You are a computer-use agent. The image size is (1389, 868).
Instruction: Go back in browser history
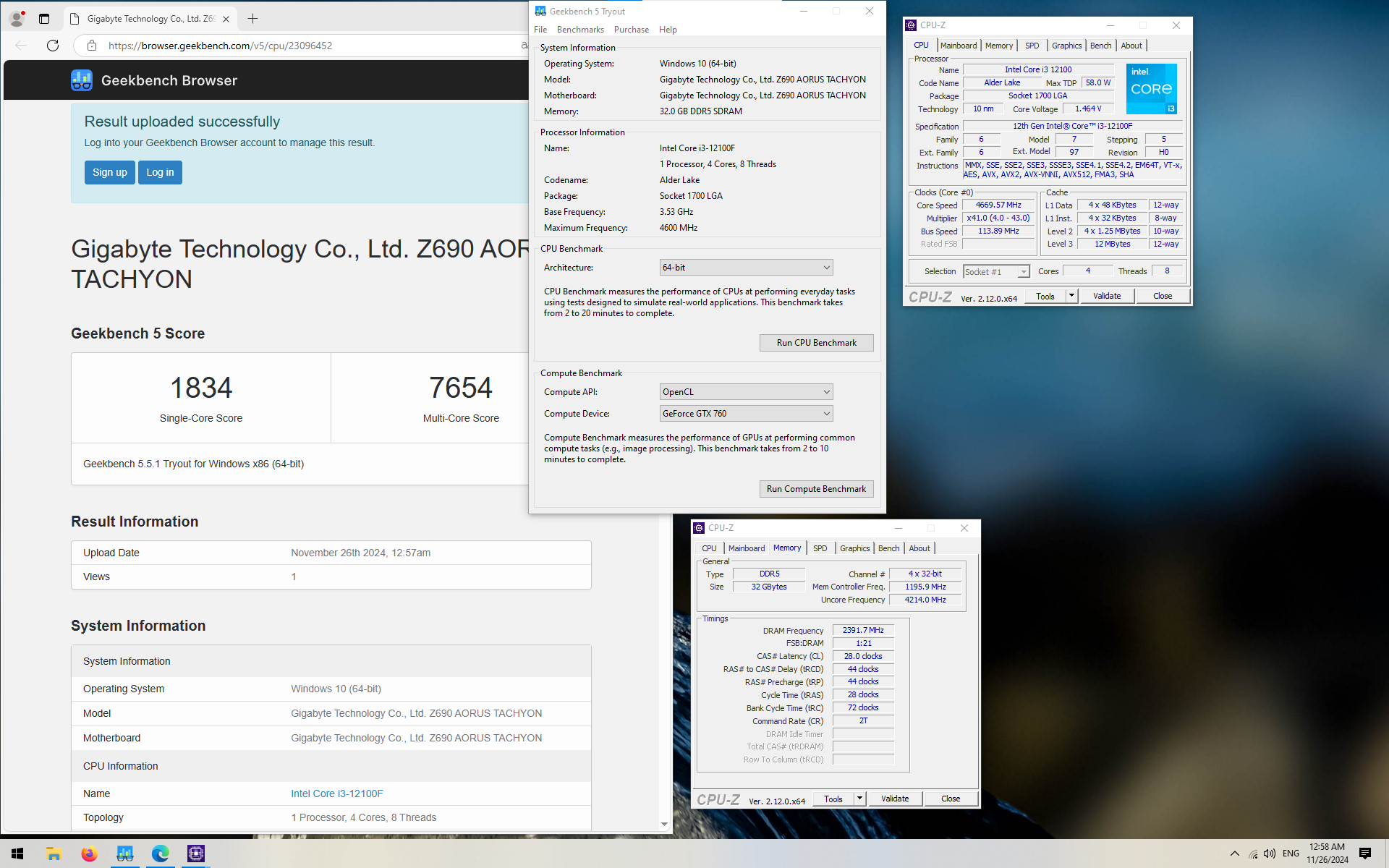click(x=21, y=46)
